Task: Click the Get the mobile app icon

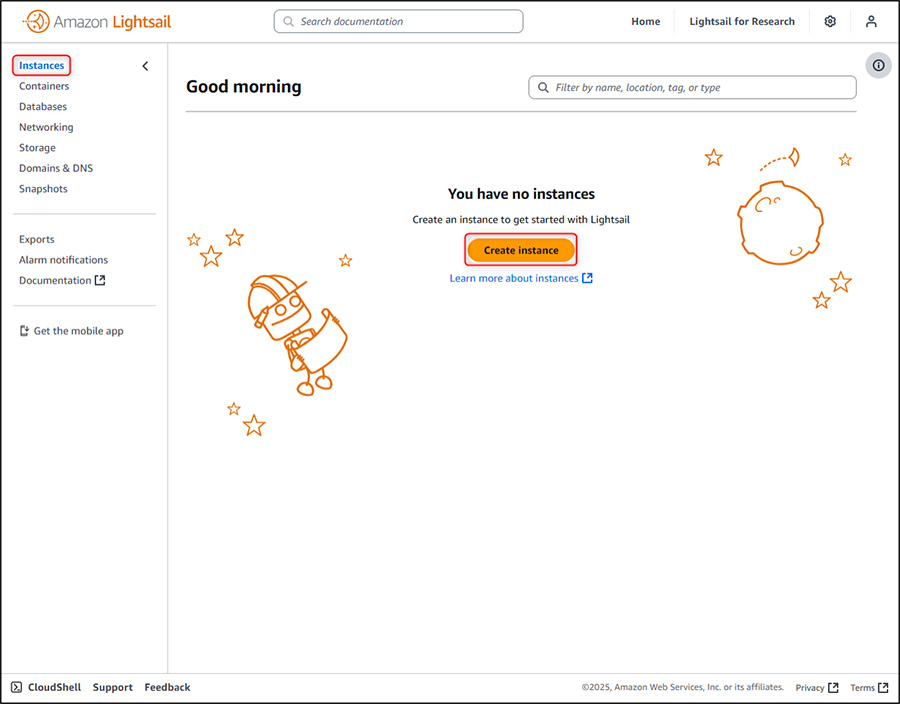Action: (22, 330)
